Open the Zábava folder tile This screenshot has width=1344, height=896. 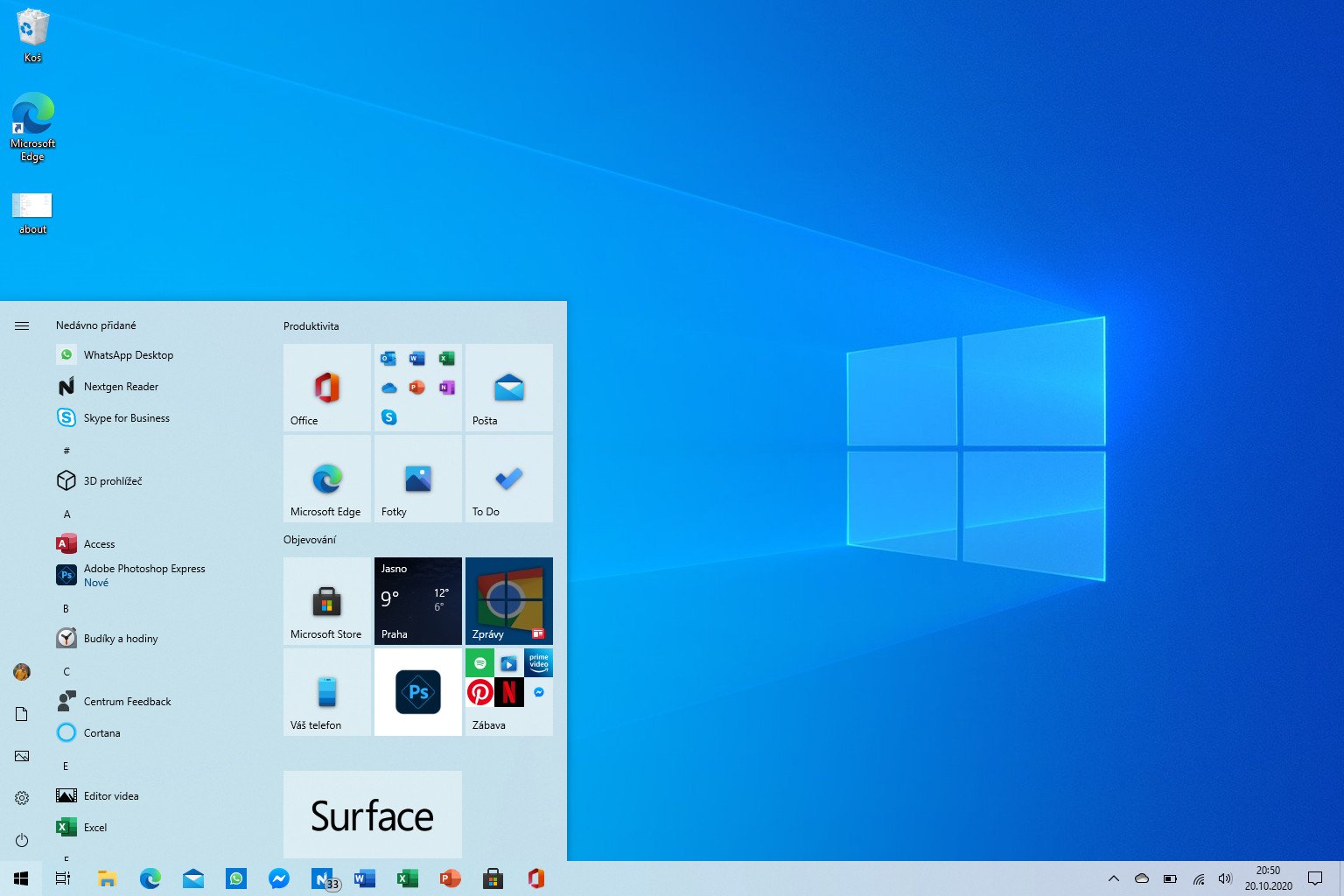[x=509, y=692]
